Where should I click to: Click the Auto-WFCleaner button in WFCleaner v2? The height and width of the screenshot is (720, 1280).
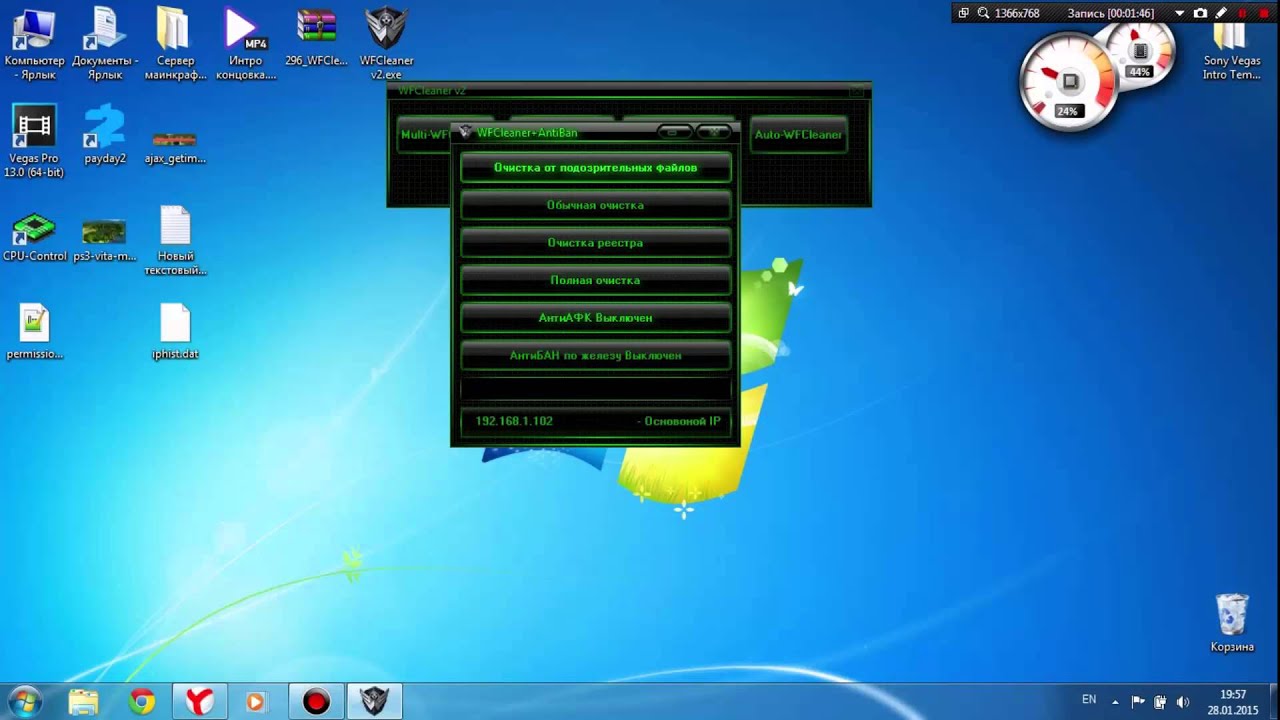798,135
